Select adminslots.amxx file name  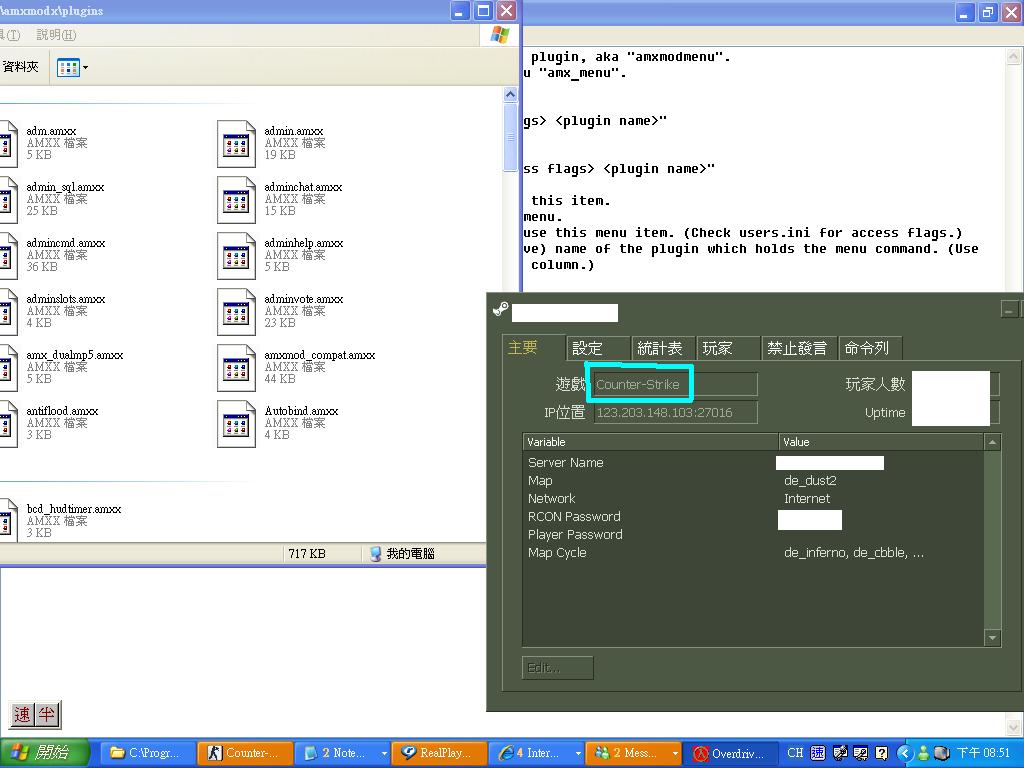pyautogui.click(x=65, y=300)
